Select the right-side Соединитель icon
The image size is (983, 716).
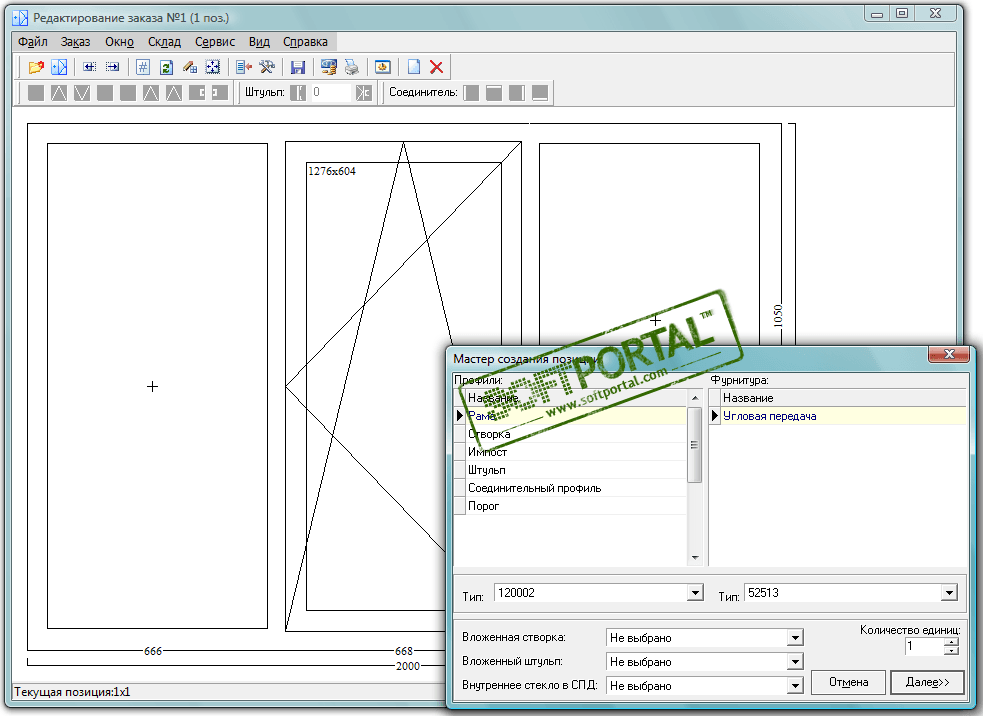tap(517, 93)
